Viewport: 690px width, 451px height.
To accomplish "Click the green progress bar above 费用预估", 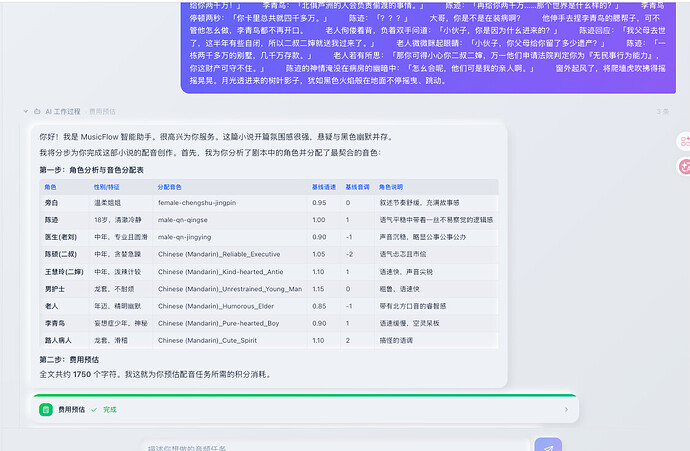I will click(x=305, y=395).
